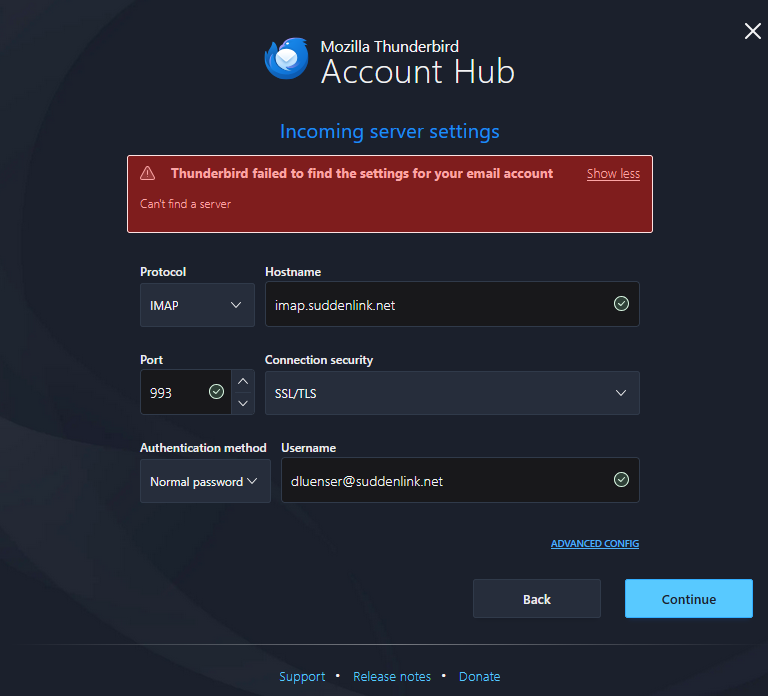This screenshot has width=768, height=696.
Task: Click the "Account Hub" title text
Action: point(417,72)
